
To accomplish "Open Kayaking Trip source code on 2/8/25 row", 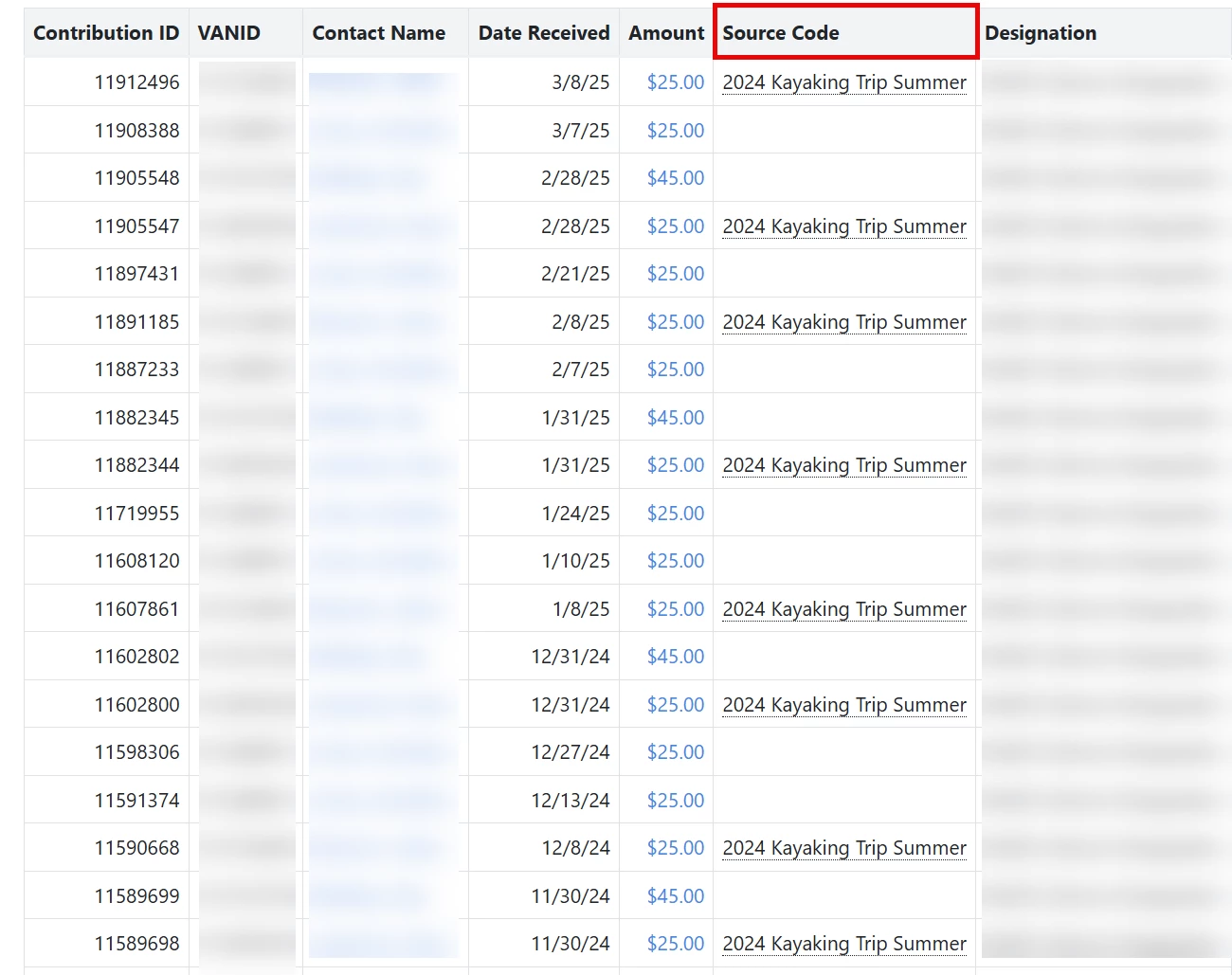I will tap(844, 322).
